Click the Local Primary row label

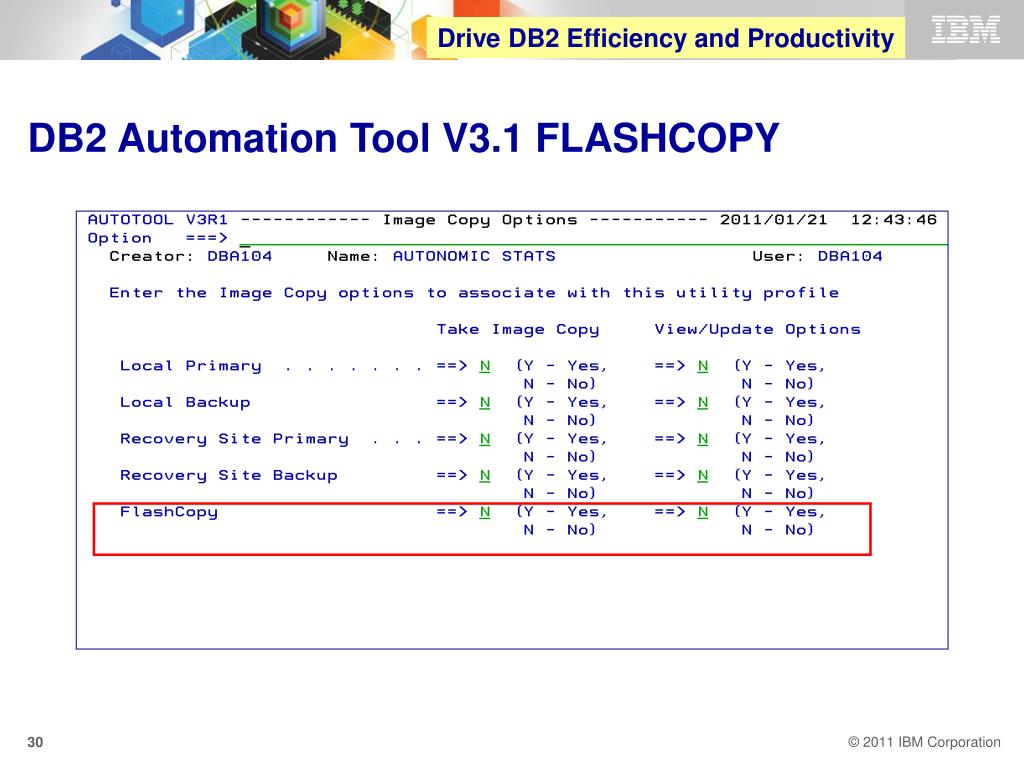coord(190,366)
